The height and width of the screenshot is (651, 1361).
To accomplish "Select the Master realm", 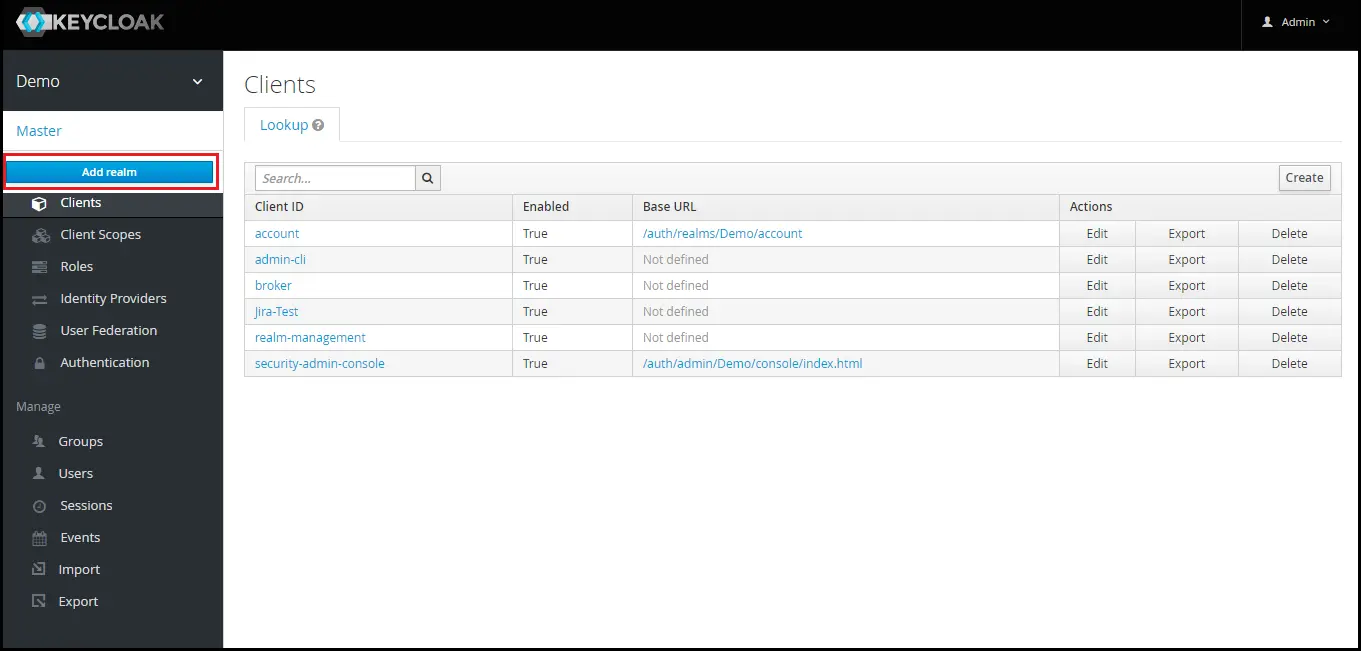I will point(39,130).
